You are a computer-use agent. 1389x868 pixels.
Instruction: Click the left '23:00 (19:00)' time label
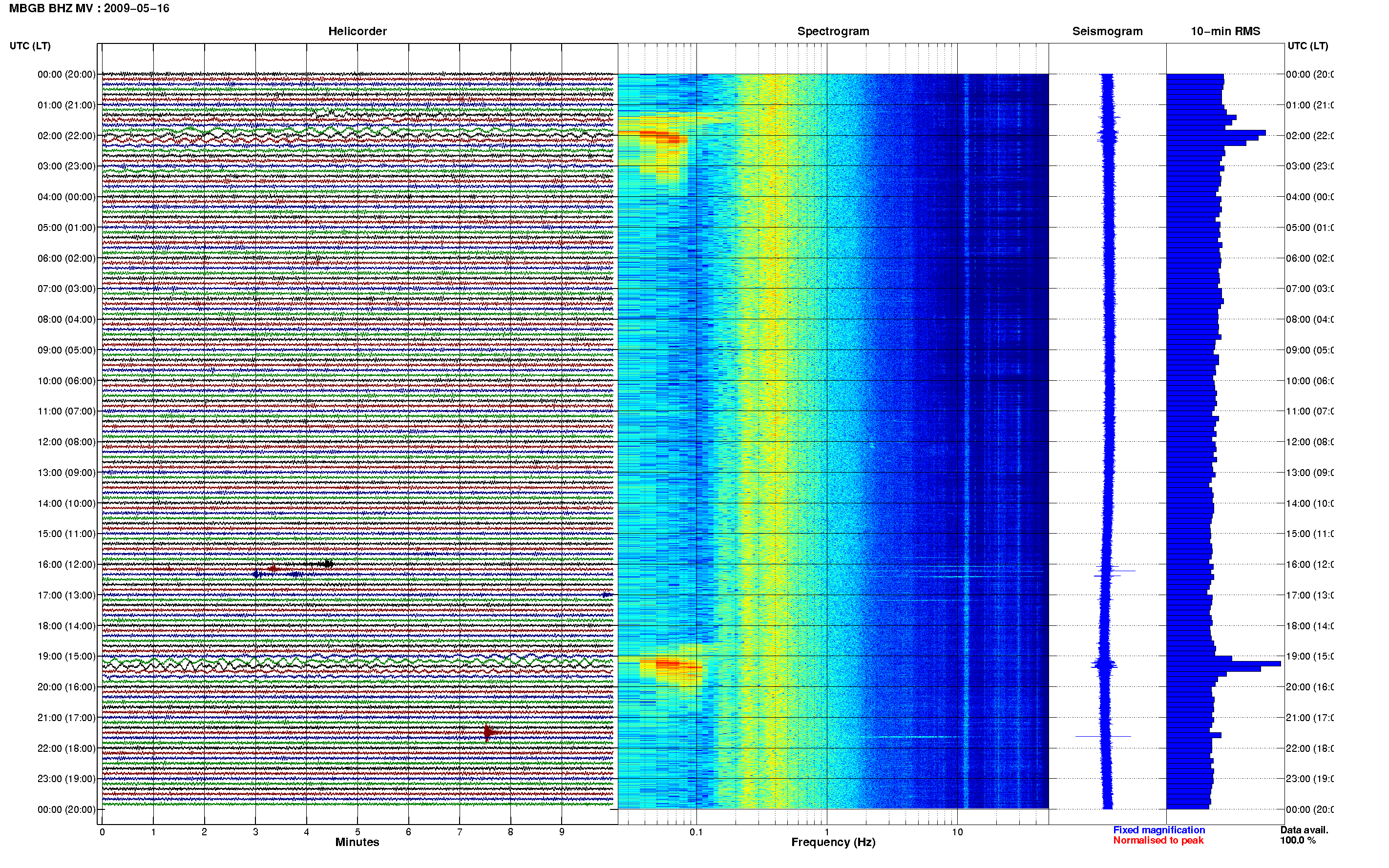tap(66, 779)
